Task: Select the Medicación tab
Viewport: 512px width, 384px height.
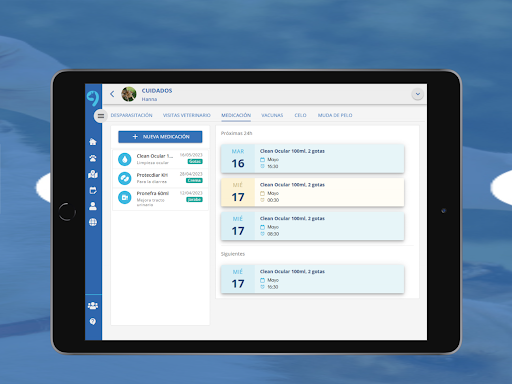Action: tap(236, 115)
